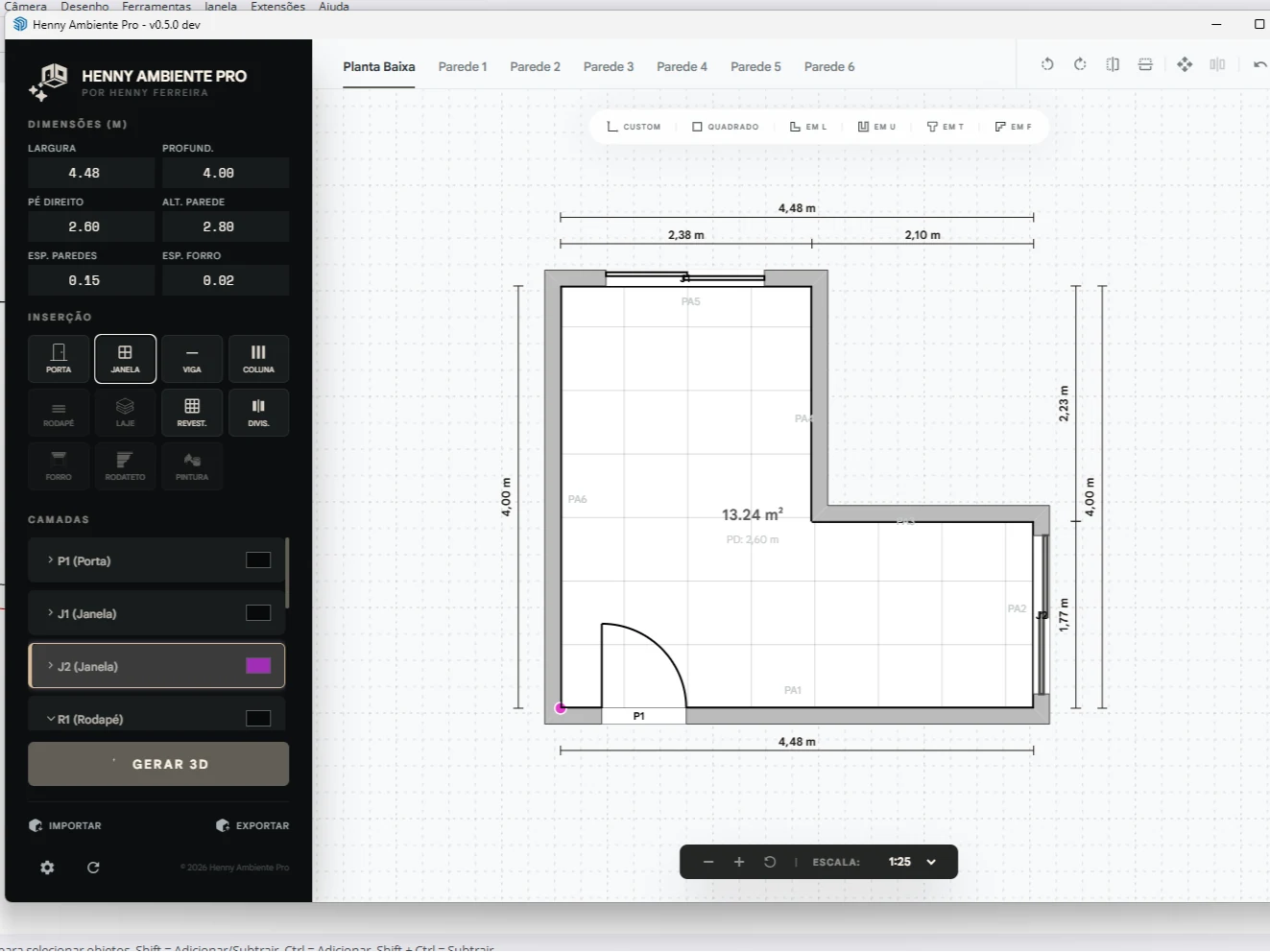Select the Rodapé insertion tool
Image resolution: width=1270 pixels, height=952 pixels.
click(x=59, y=413)
